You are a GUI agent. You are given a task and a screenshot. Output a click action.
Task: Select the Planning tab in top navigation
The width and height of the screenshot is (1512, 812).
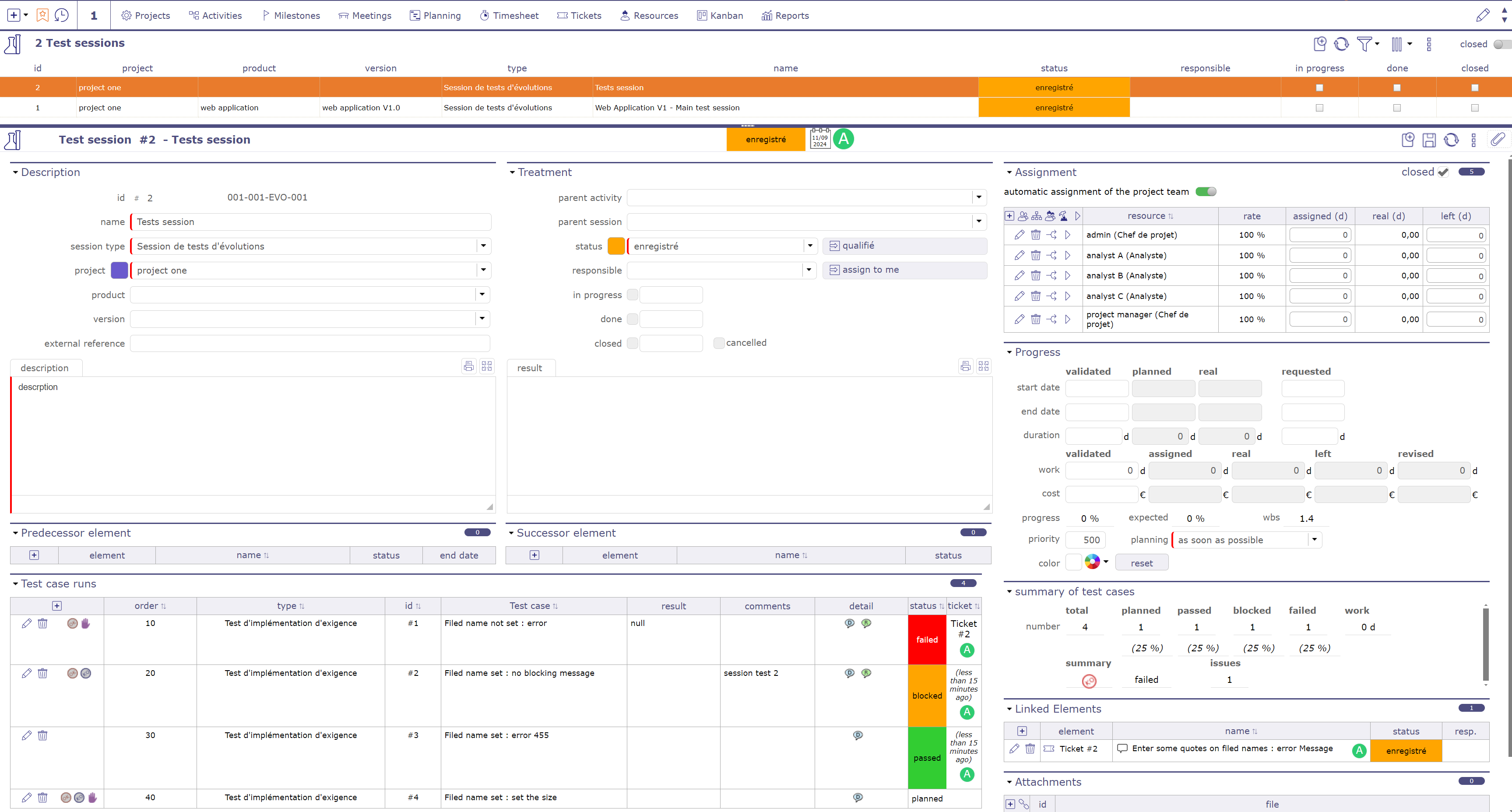(x=435, y=15)
